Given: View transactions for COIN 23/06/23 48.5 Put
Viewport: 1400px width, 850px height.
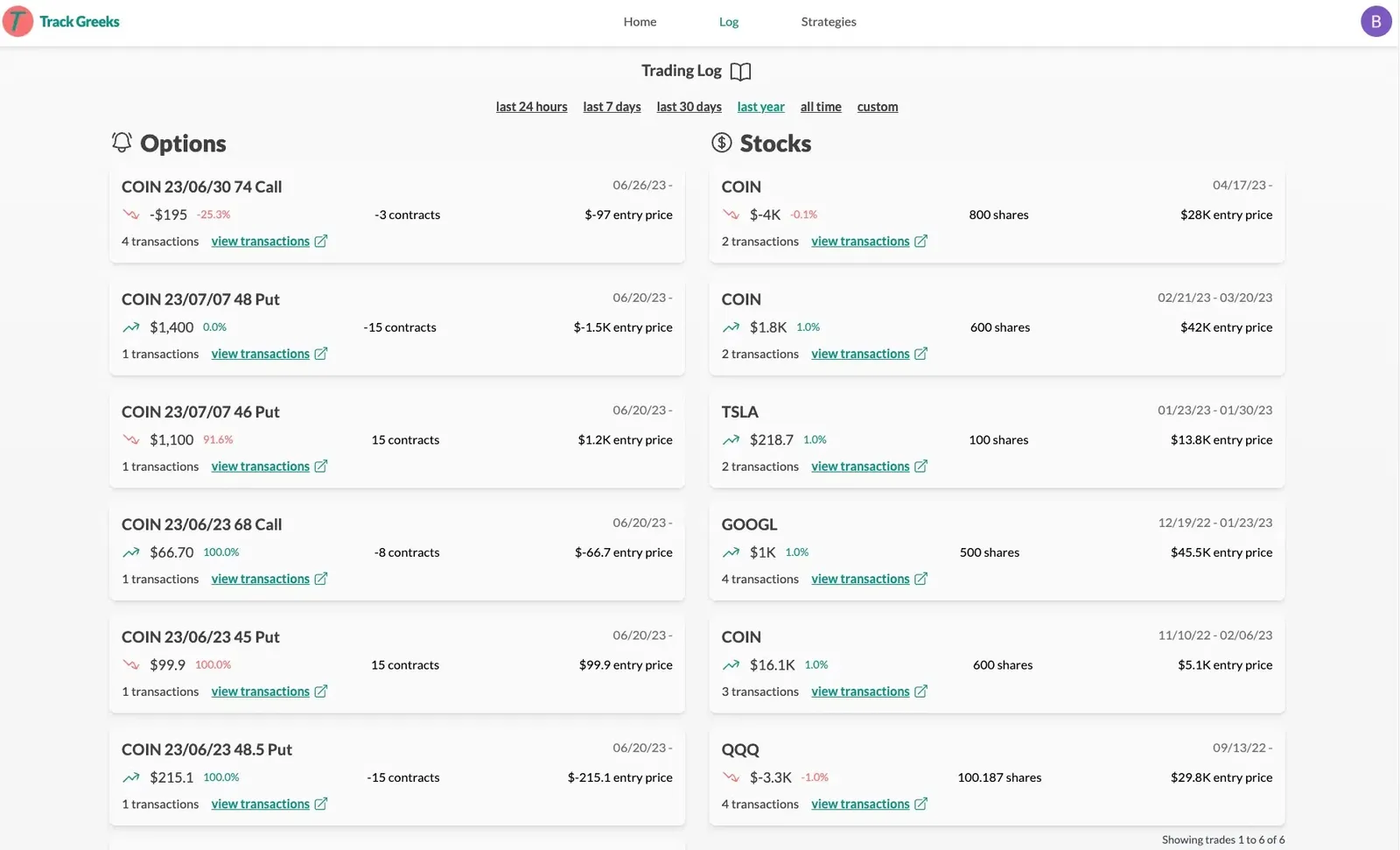Looking at the screenshot, I should click(x=261, y=804).
